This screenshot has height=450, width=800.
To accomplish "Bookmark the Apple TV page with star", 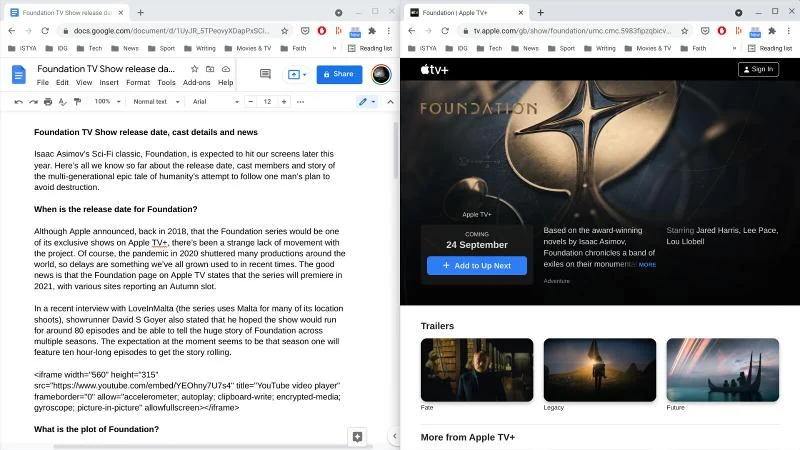I will tap(684, 31).
